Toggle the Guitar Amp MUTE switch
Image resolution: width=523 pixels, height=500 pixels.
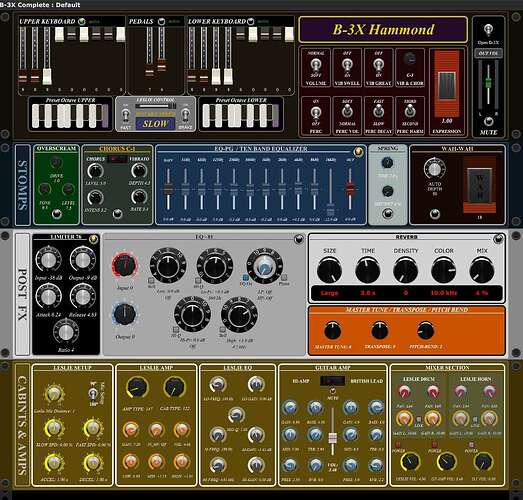click(x=333, y=391)
